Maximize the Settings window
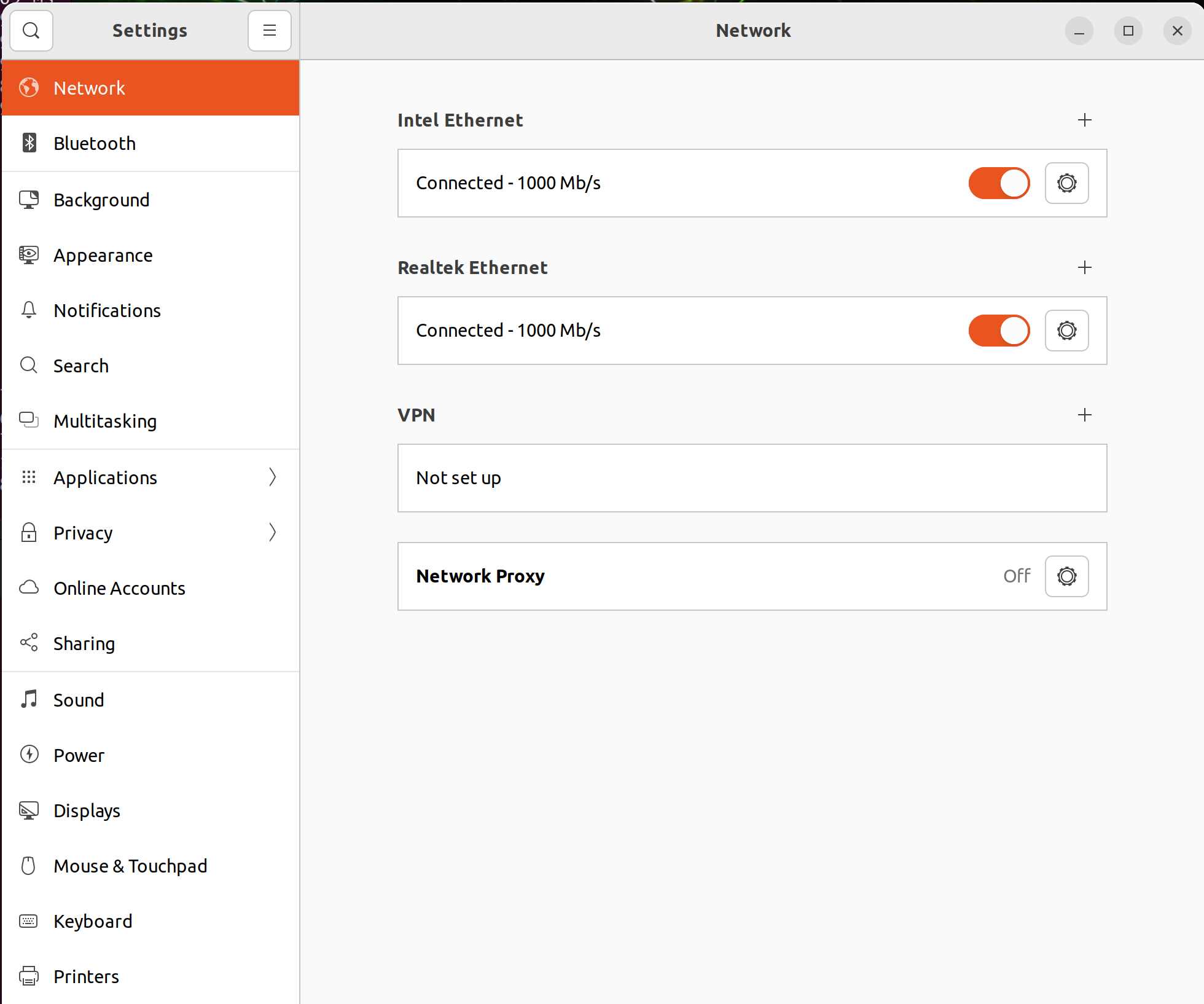1204x1004 pixels. (1128, 30)
